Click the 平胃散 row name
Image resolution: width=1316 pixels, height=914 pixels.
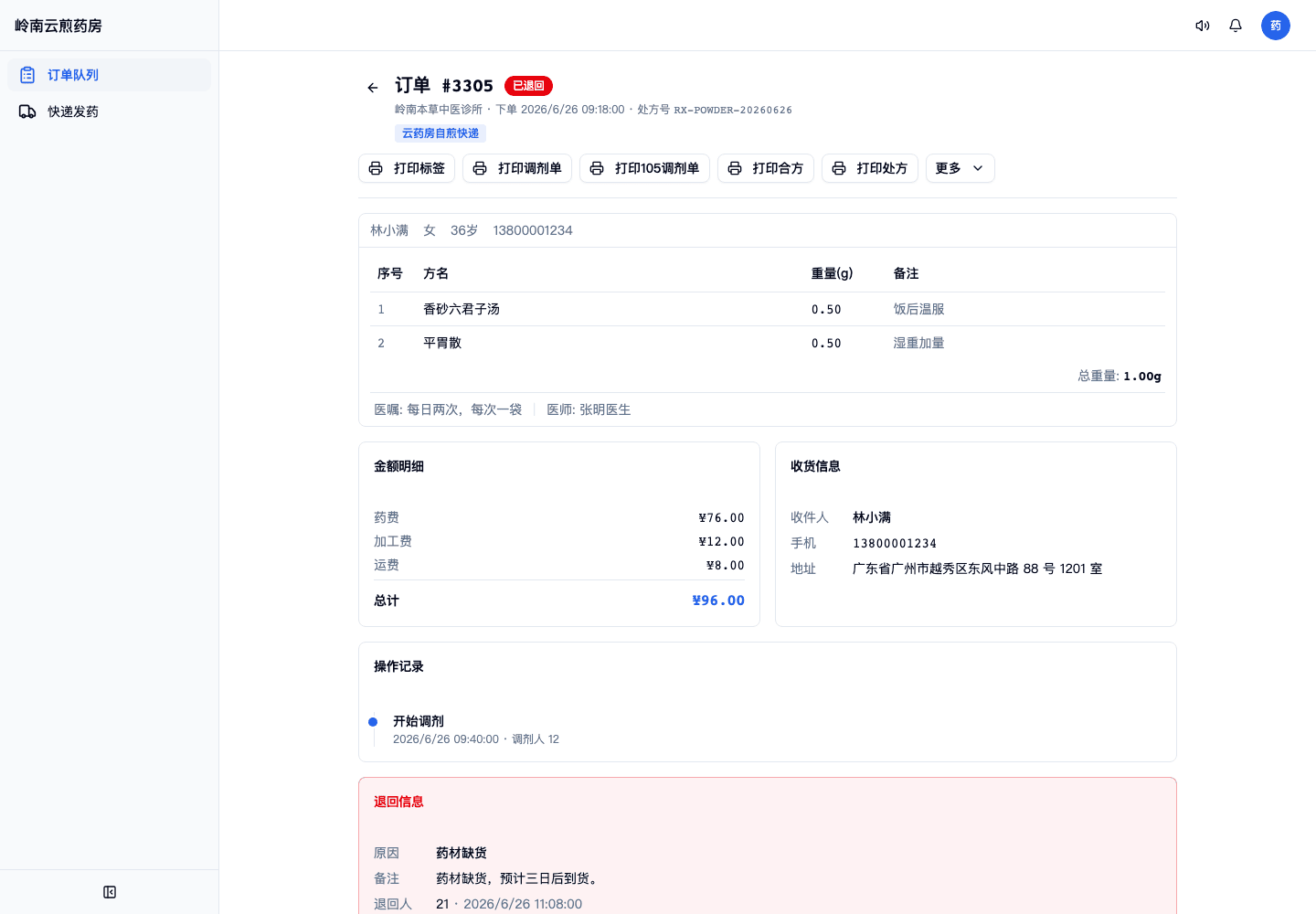[442, 343]
